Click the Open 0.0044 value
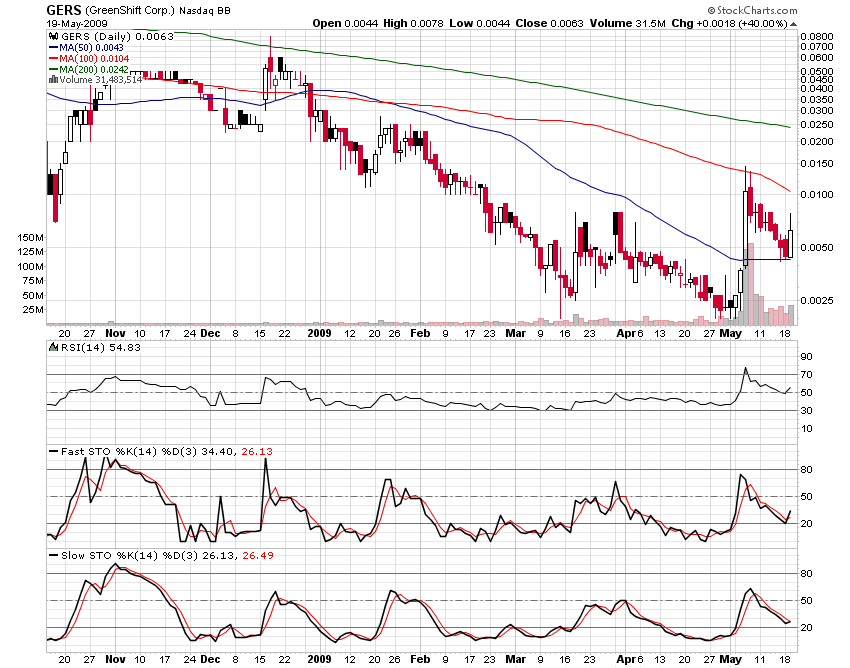The width and height of the screenshot is (850, 668). coord(345,23)
